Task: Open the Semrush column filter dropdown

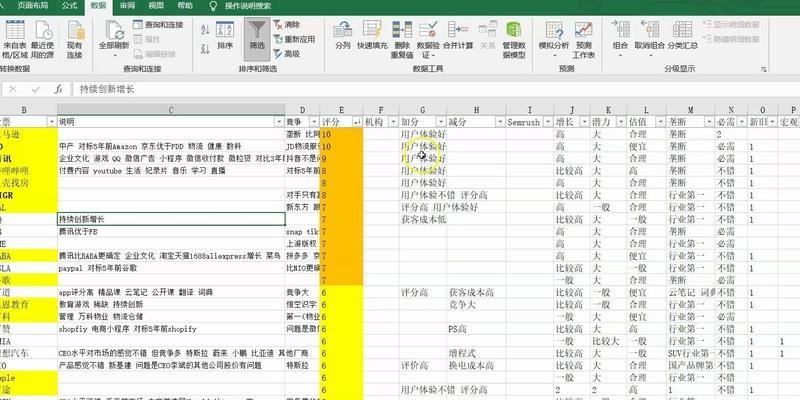Action: pyautogui.click(x=547, y=122)
